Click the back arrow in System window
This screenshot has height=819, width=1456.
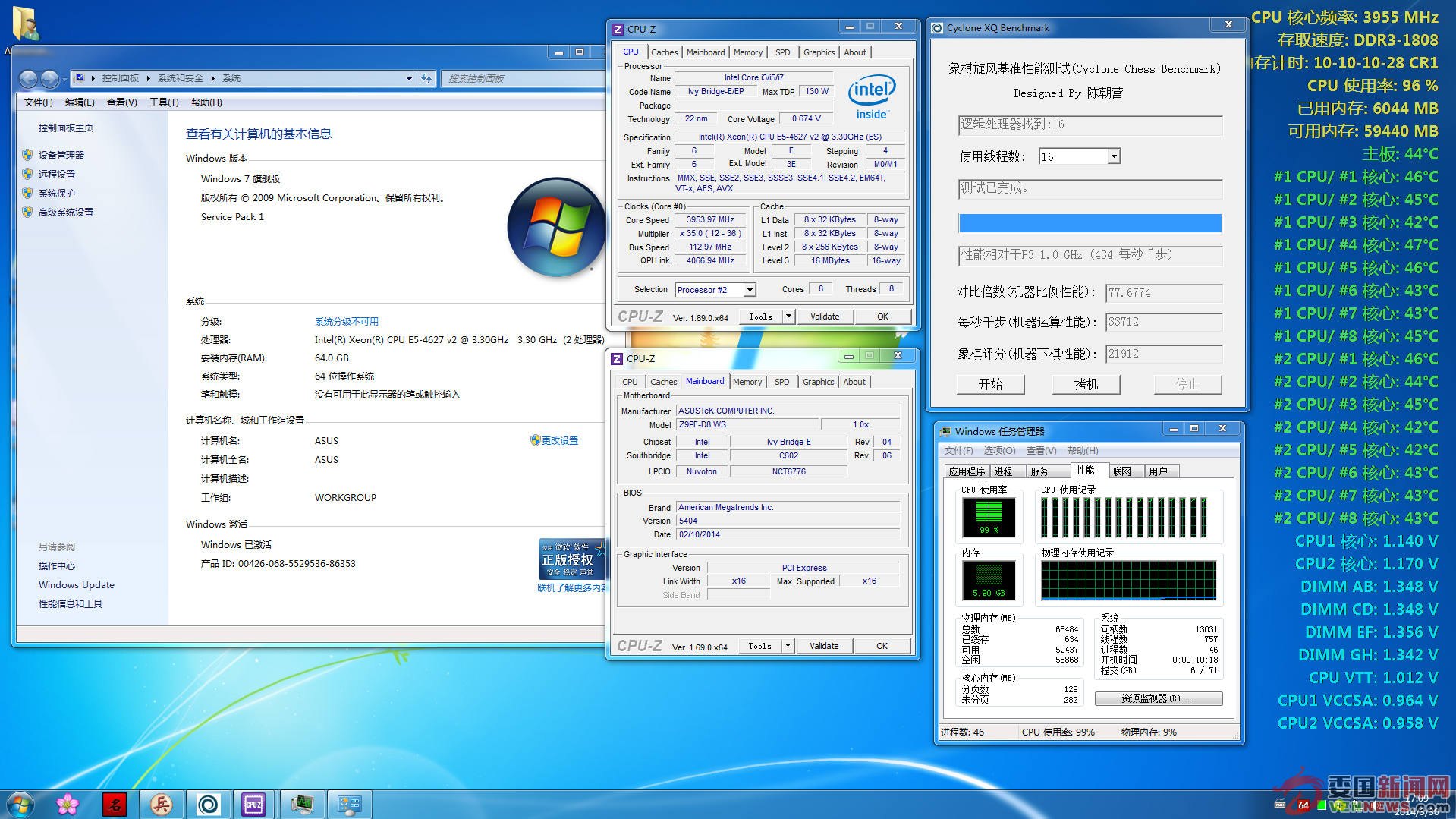[x=29, y=78]
